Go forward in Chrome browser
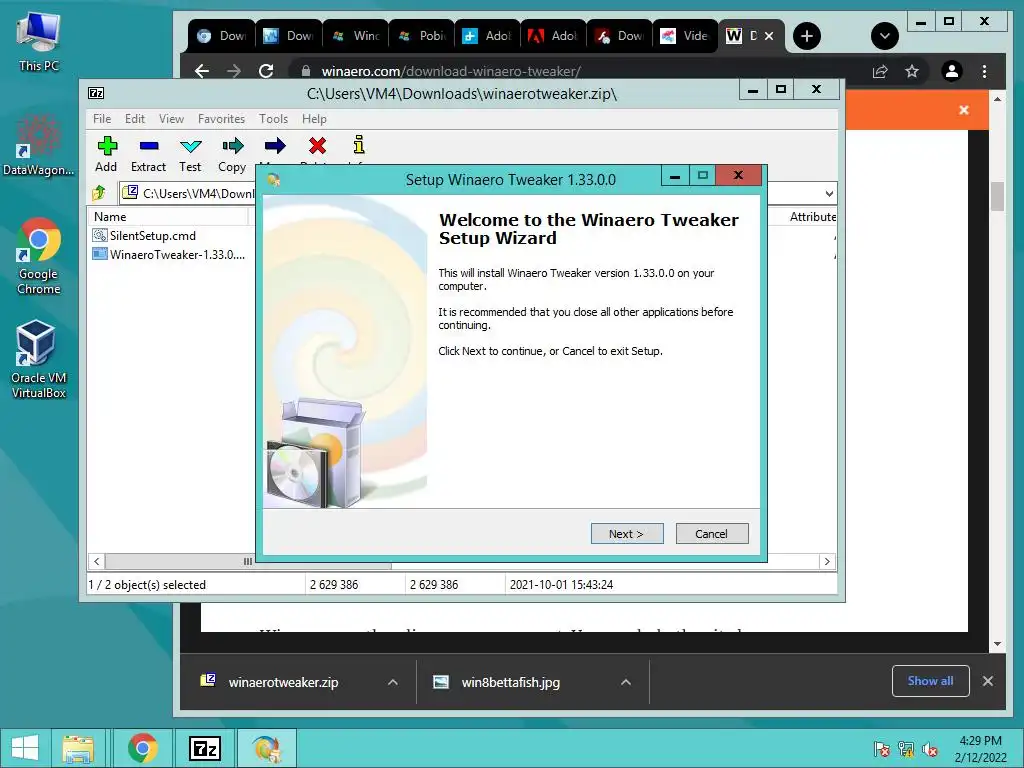This screenshot has height=768, width=1024. coord(234,71)
